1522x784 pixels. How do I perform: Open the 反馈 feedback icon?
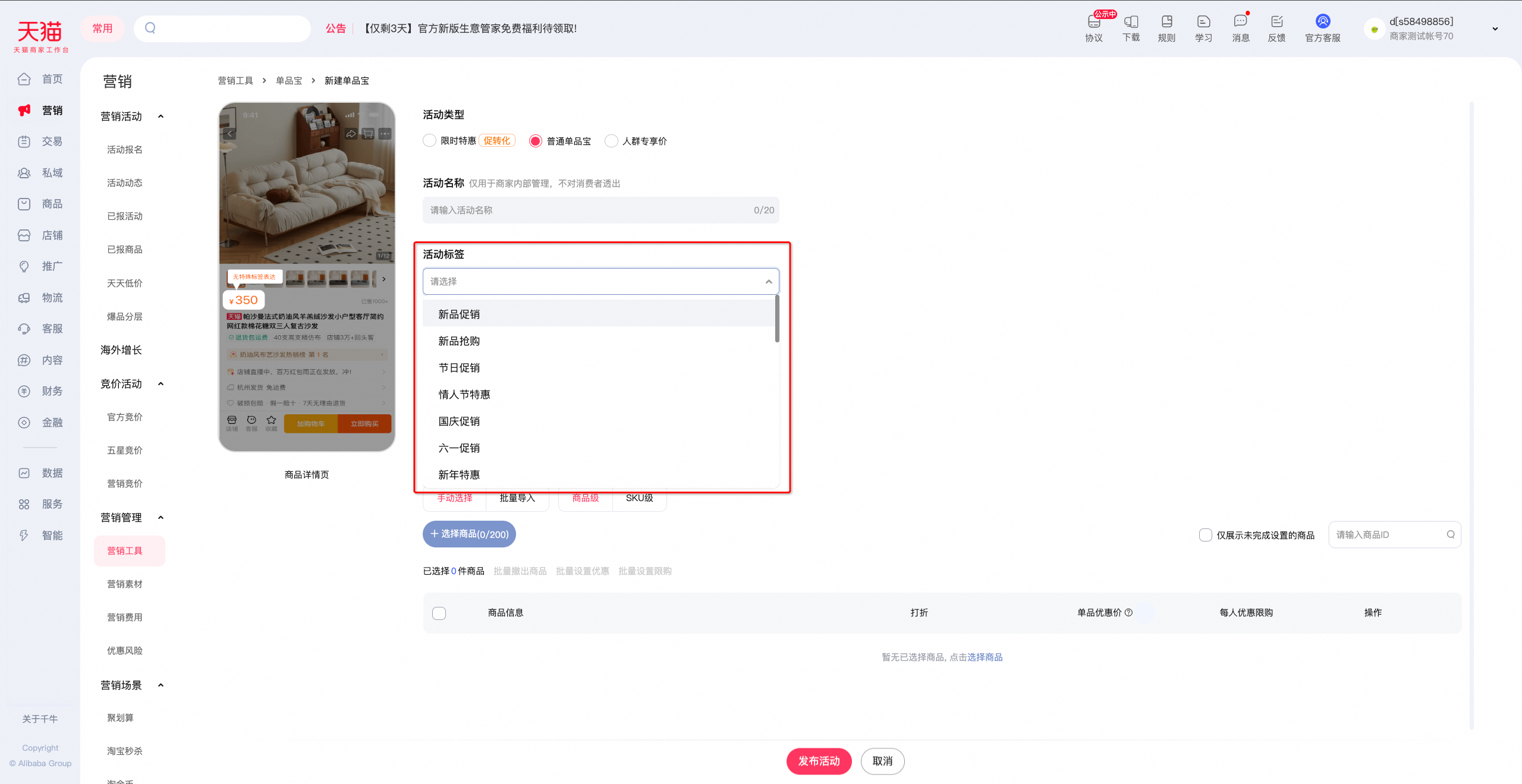[x=1276, y=27]
